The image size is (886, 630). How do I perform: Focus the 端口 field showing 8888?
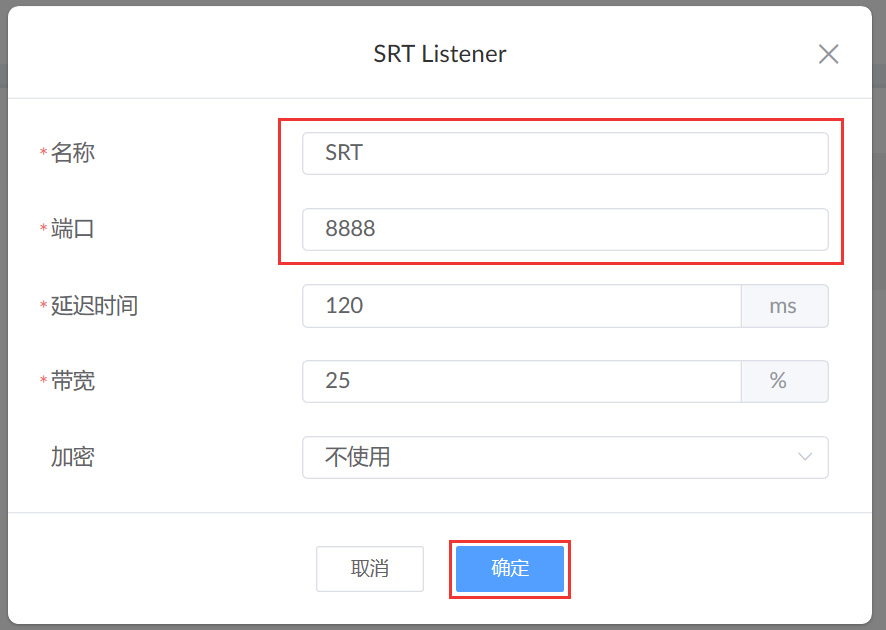[565, 229]
